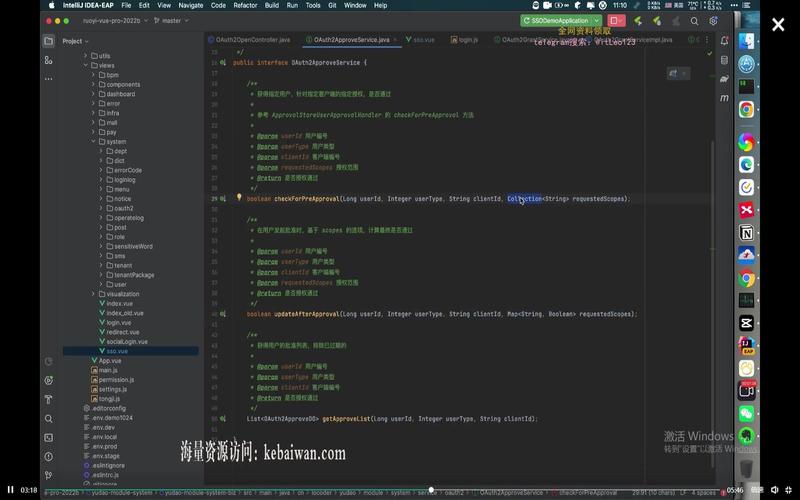This screenshot has width=800, height=500.
Task: Open the Notifications bell icon
Action: point(724,41)
